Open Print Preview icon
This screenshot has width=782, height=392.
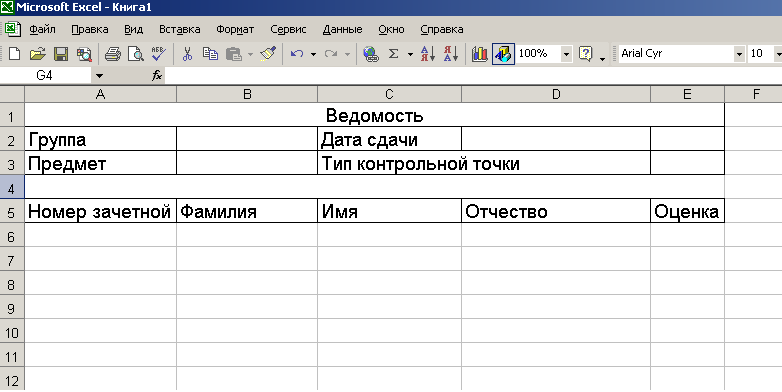tap(136, 53)
